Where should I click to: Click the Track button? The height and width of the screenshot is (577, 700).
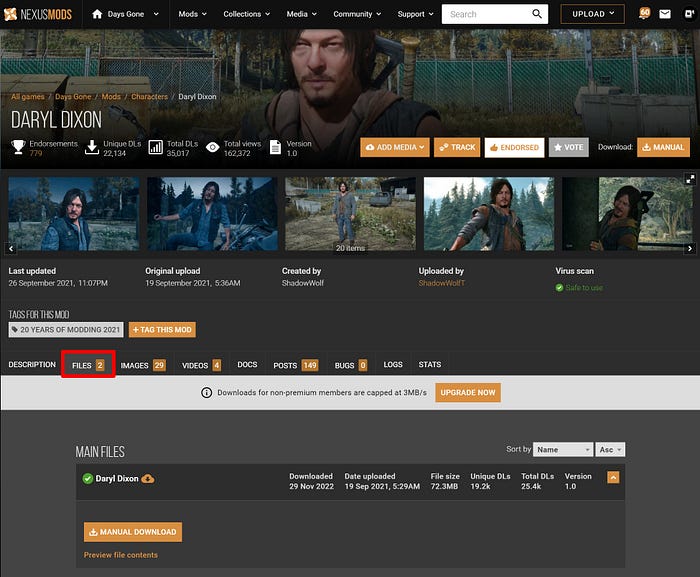pyautogui.click(x=457, y=147)
